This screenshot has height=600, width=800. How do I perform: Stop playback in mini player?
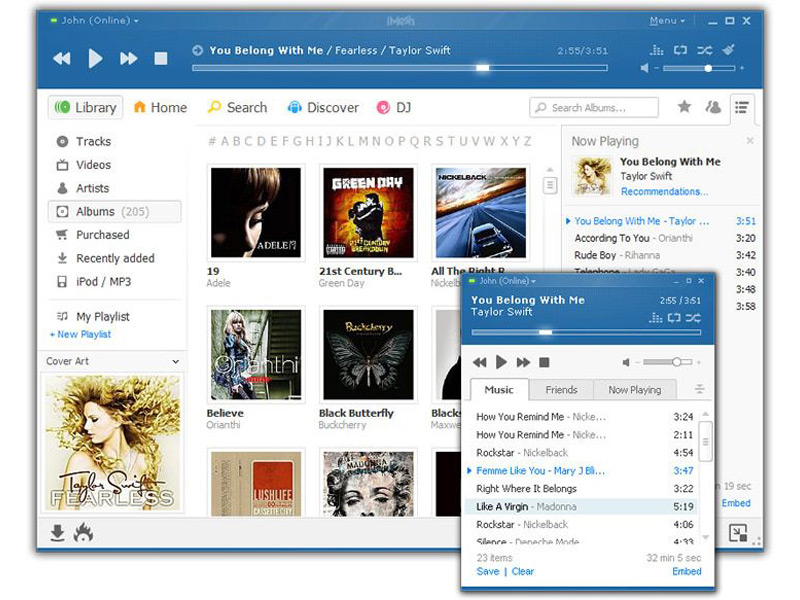coord(544,362)
